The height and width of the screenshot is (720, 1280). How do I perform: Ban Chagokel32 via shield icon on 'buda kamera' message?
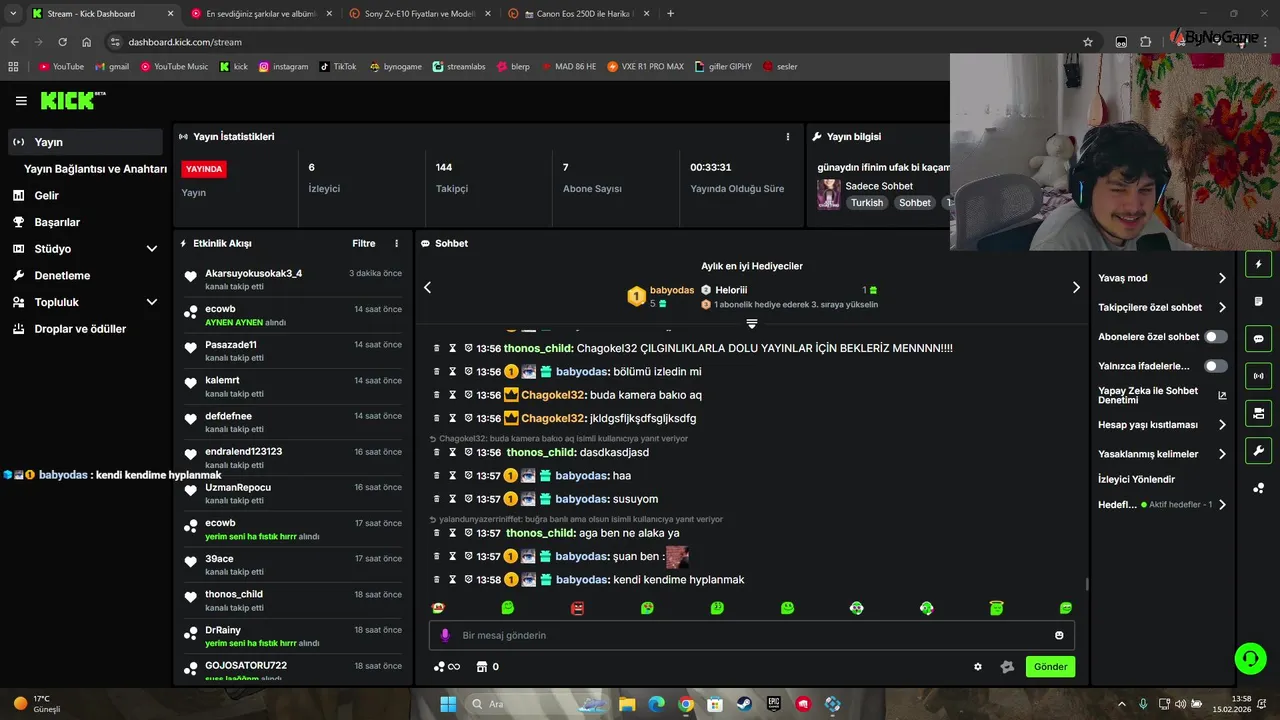click(x=468, y=395)
